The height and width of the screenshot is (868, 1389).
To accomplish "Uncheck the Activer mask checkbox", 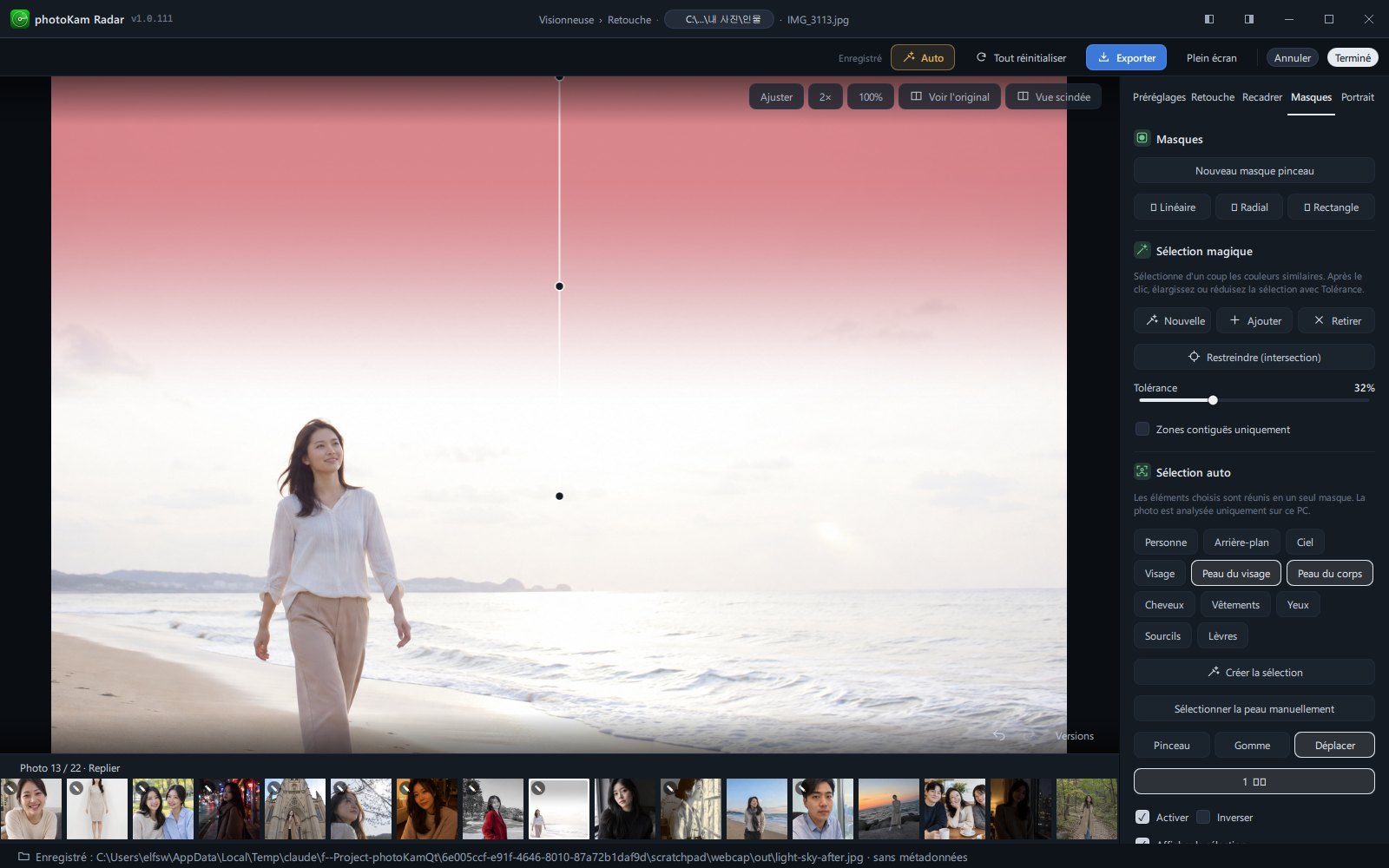I will (x=1142, y=818).
